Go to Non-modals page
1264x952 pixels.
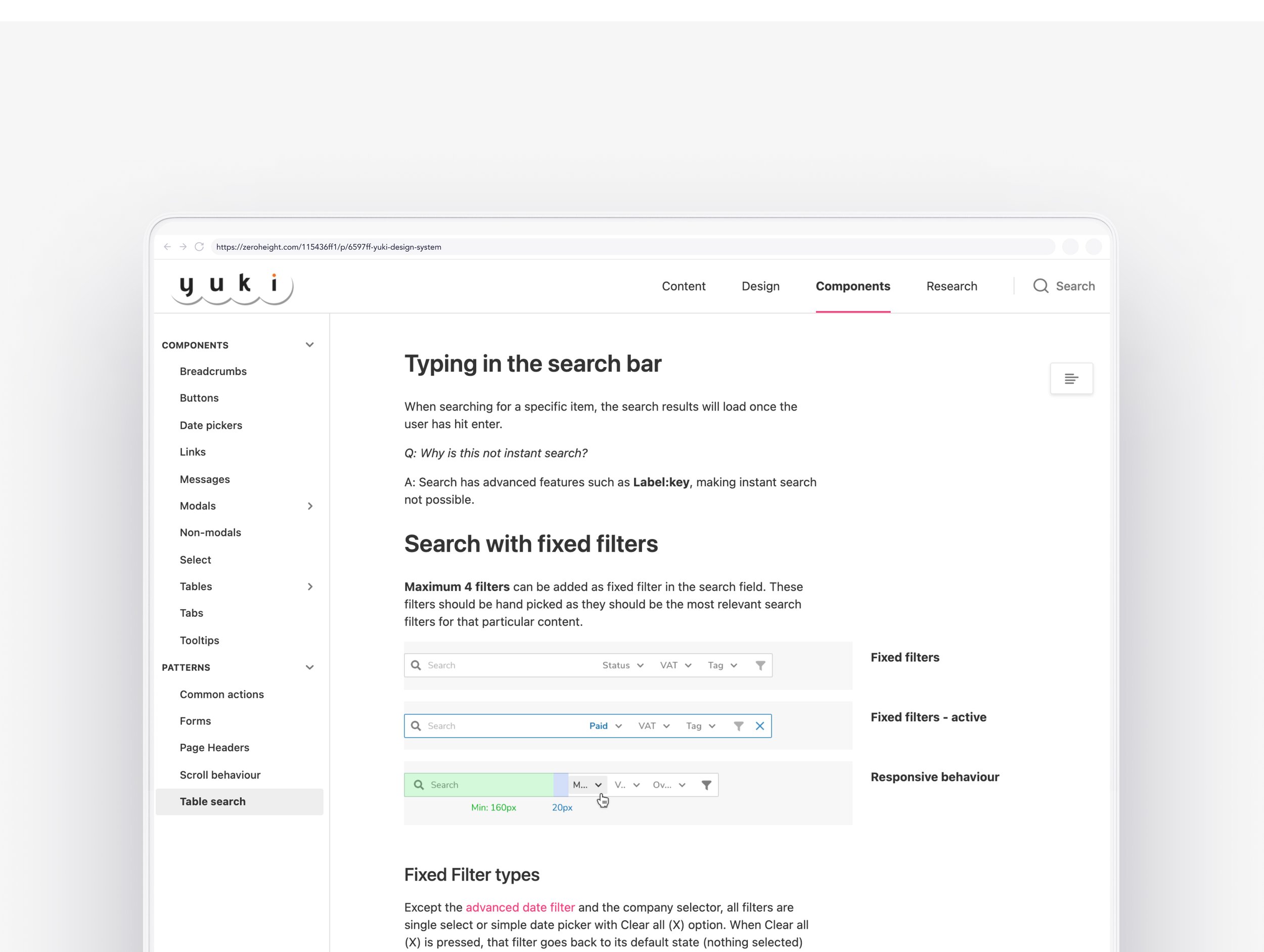210,532
